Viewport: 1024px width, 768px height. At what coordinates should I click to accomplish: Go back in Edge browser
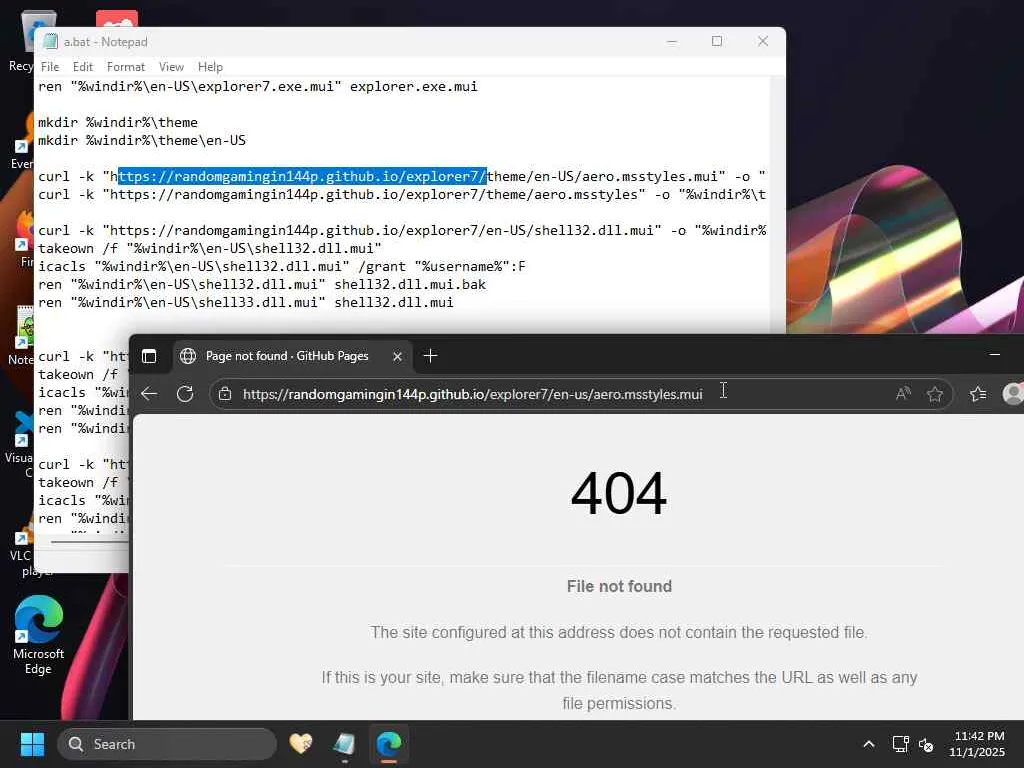pyautogui.click(x=149, y=394)
